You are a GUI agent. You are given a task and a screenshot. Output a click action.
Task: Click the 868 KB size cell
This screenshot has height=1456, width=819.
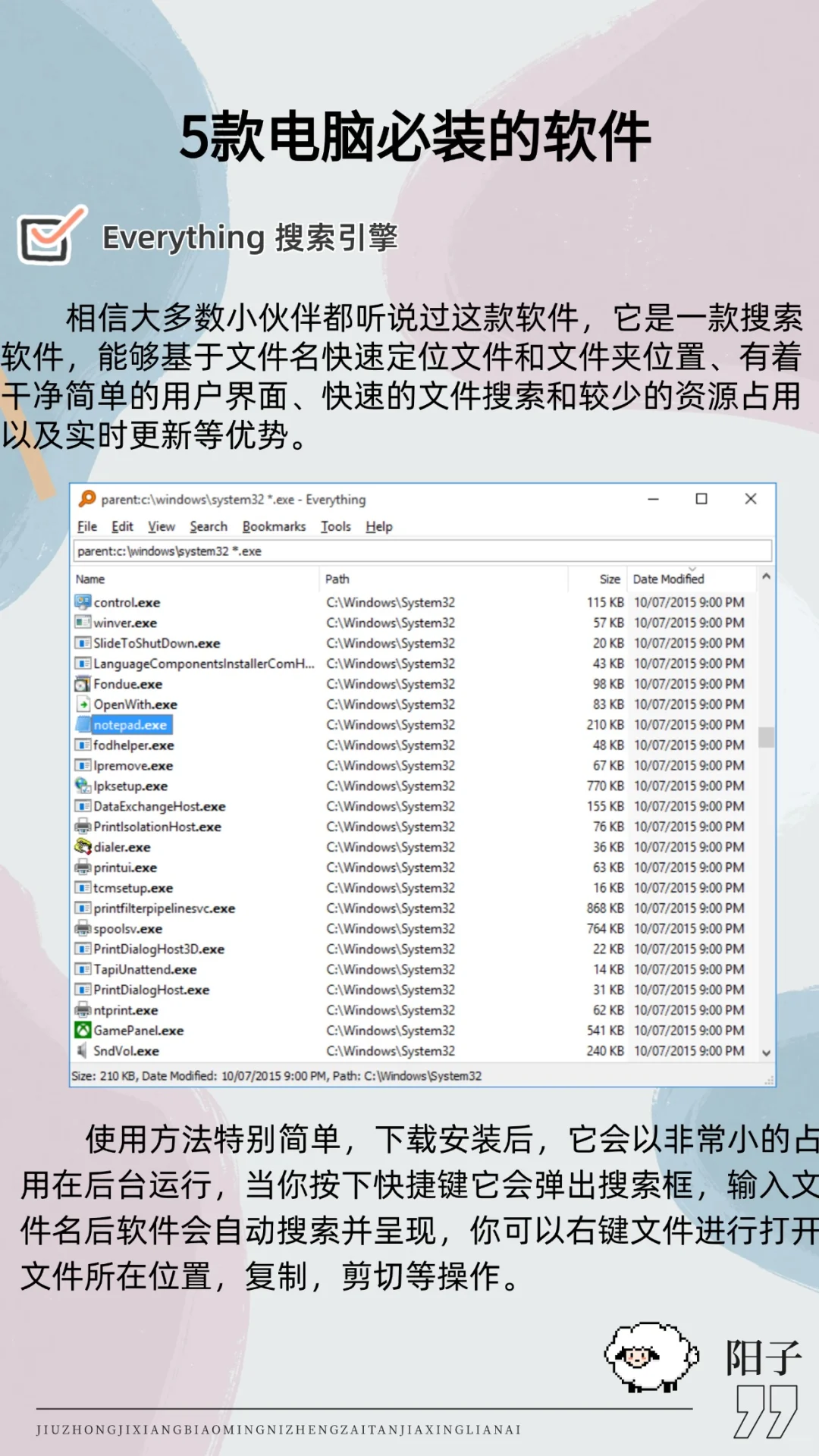(x=605, y=908)
